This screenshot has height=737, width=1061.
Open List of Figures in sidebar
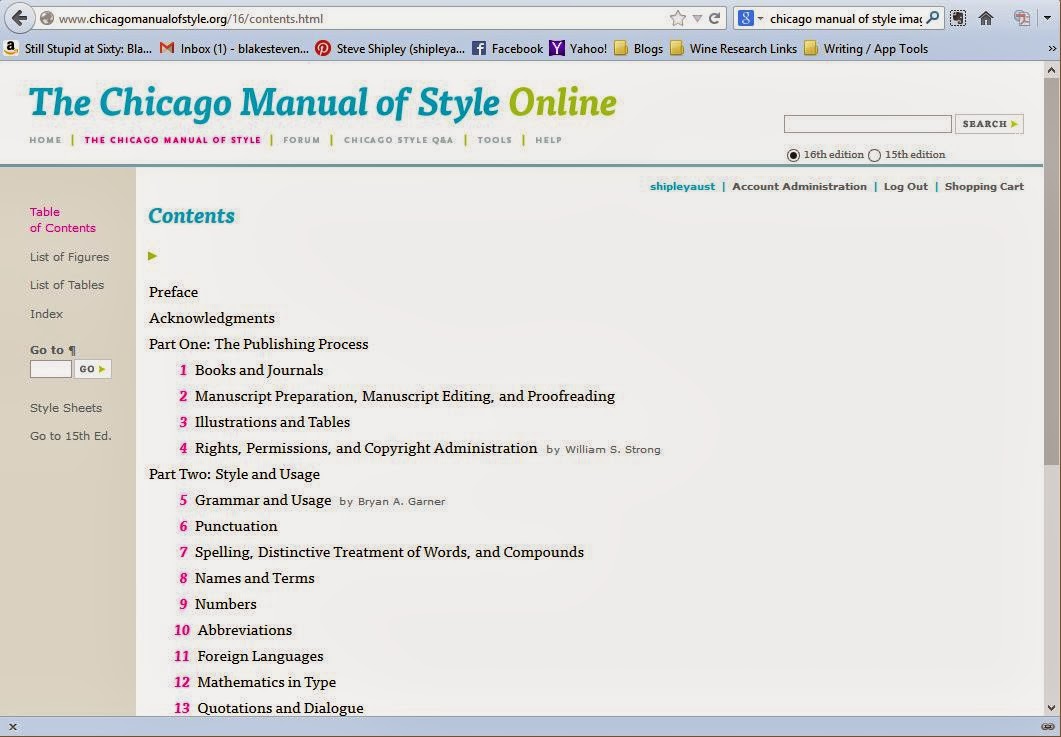(69, 257)
